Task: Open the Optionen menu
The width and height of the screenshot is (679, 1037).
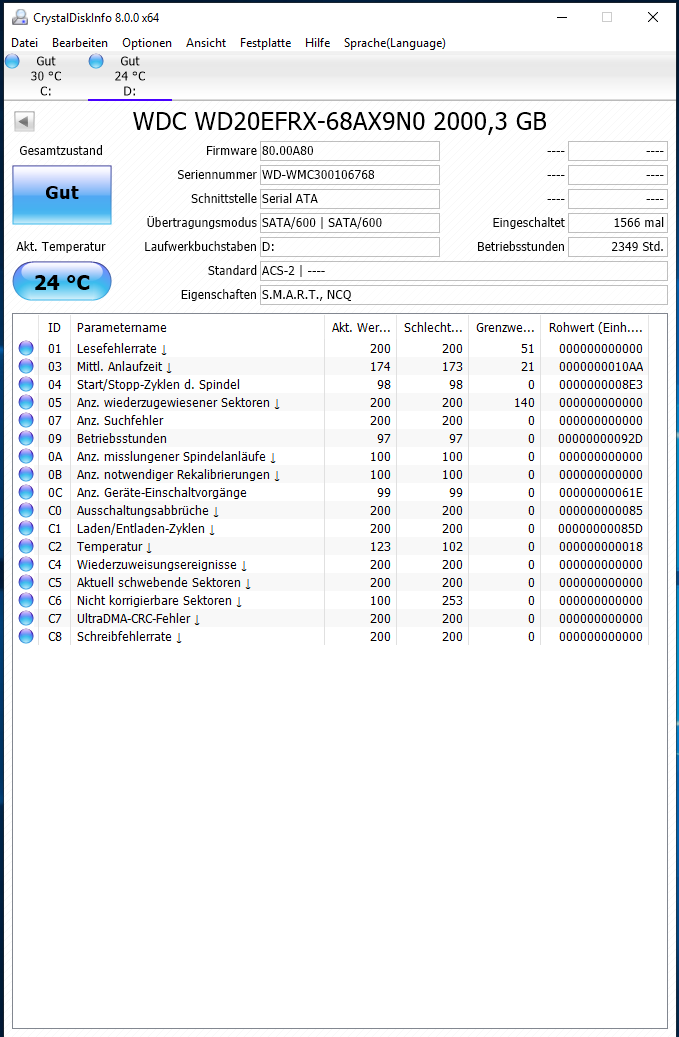Action: (x=147, y=43)
